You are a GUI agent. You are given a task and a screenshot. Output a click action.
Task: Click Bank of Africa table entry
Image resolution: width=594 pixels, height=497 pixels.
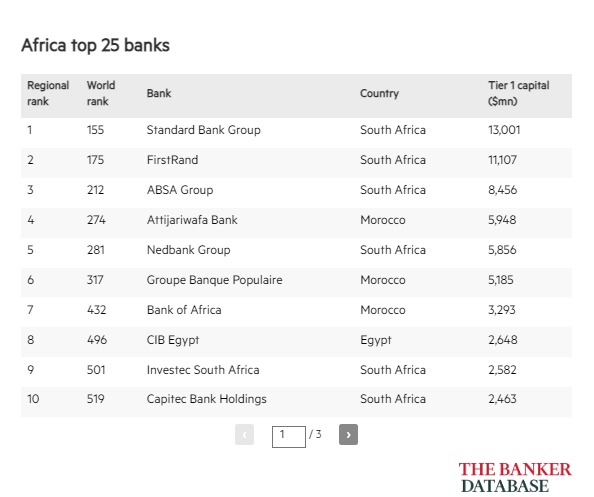pyautogui.click(x=184, y=310)
